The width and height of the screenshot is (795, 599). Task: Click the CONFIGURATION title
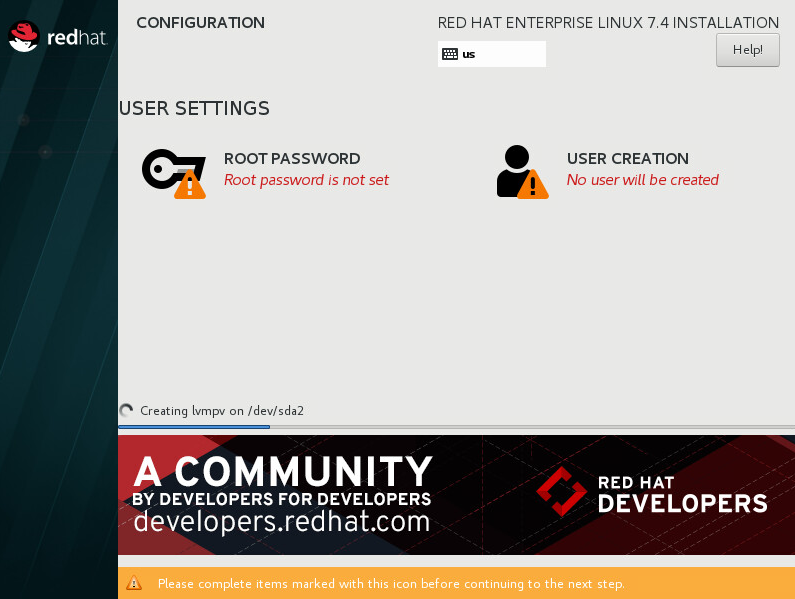[x=200, y=23]
